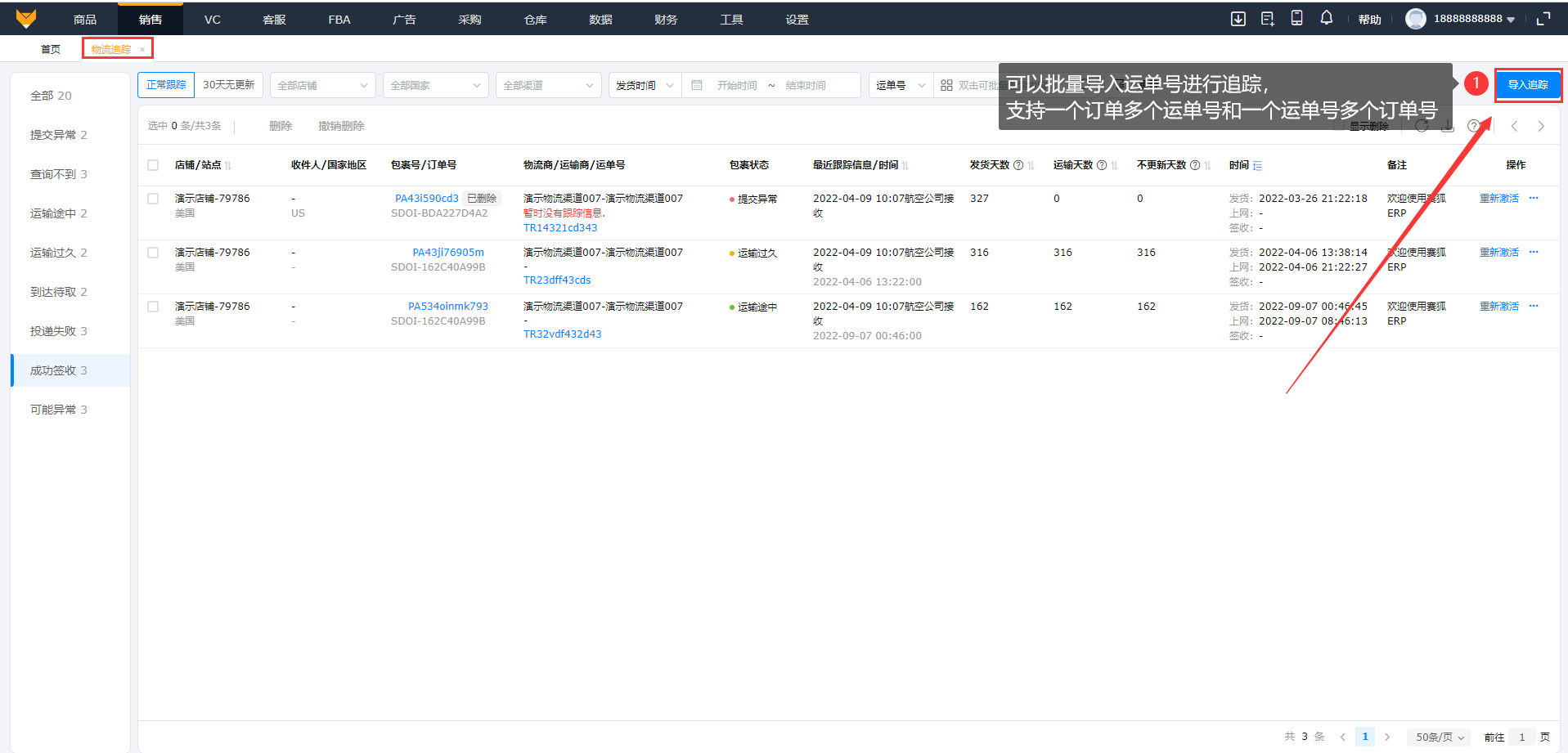Click the add-note icon in top bar
The width and height of the screenshot is (1568, 753).
(1267, 19)
